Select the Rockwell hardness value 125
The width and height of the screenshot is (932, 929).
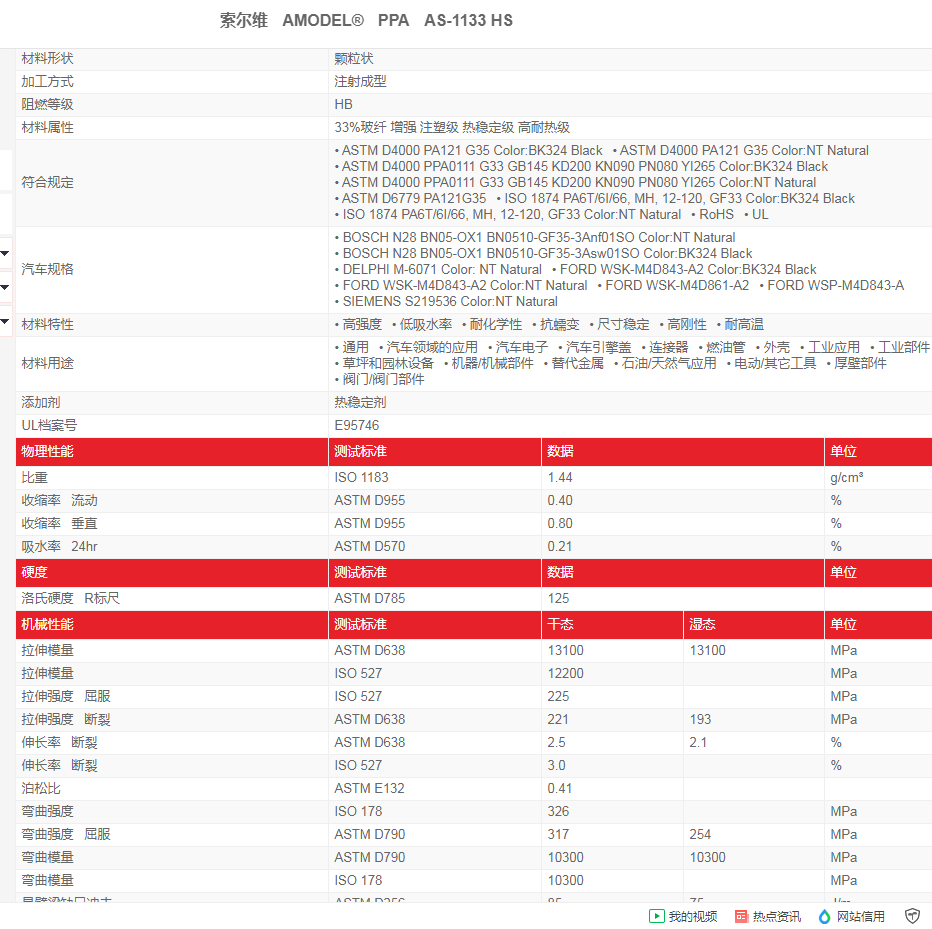point(558,598)
